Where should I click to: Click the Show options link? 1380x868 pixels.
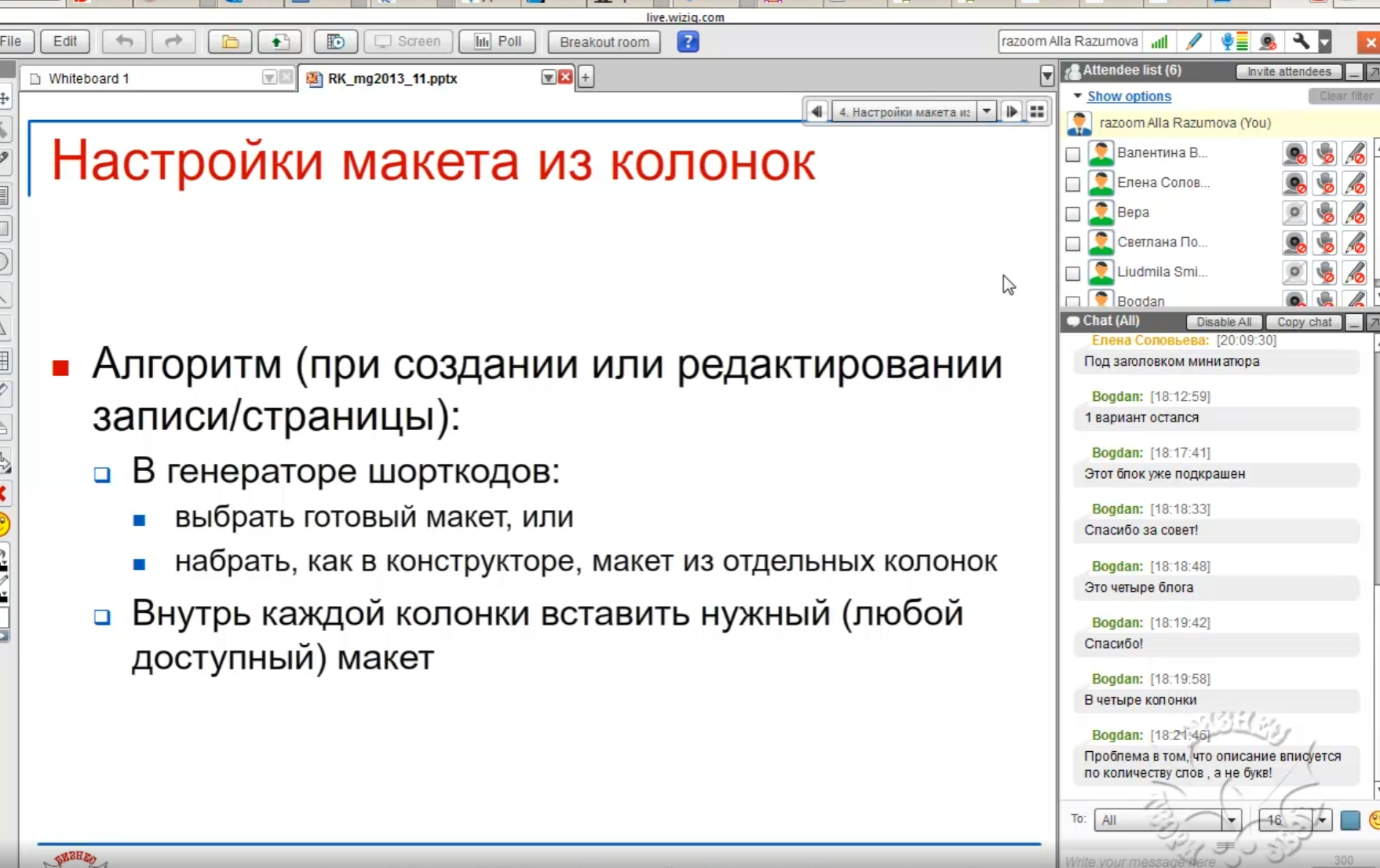point(1129,96)
